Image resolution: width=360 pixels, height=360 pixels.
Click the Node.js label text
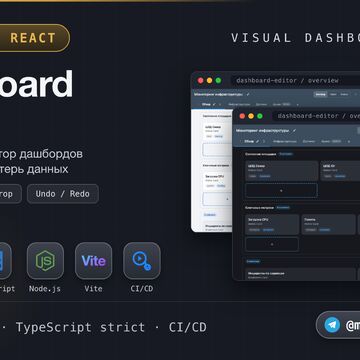click(45, 288)
